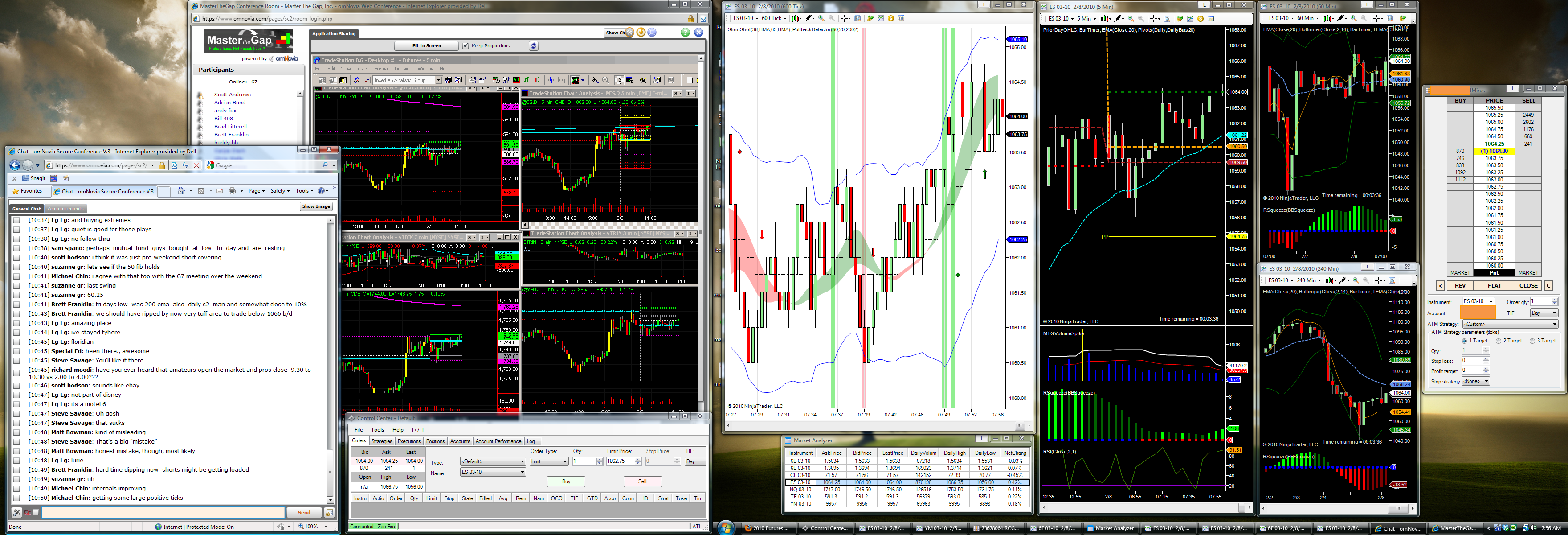Click zoom frame icon in 60 Min chart

1391,19
